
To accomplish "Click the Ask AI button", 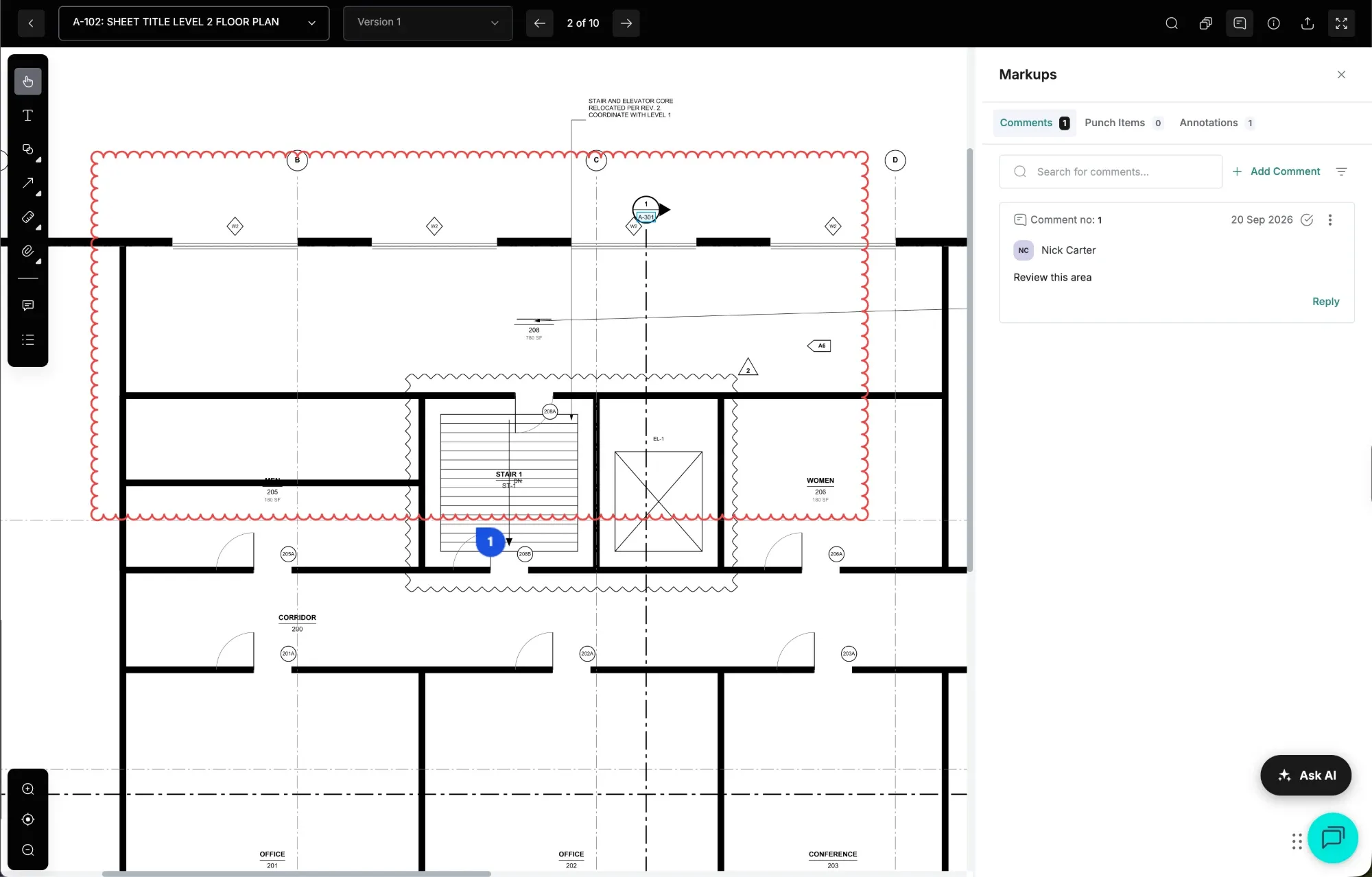I will click(1306, 776).
